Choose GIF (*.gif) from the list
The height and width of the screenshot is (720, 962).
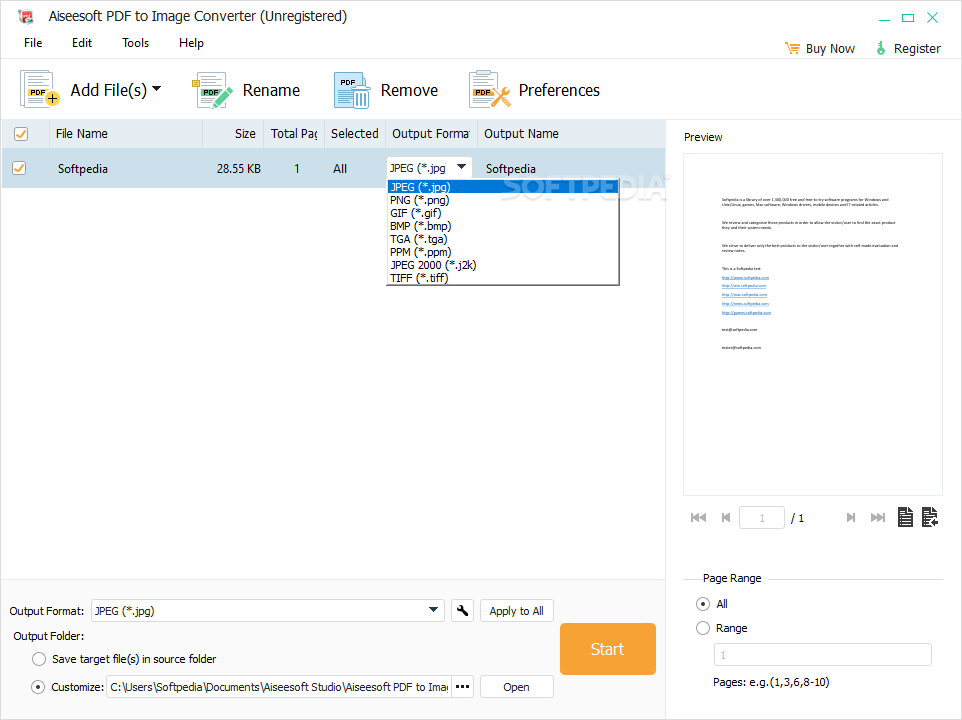click(x=503, y=213)
